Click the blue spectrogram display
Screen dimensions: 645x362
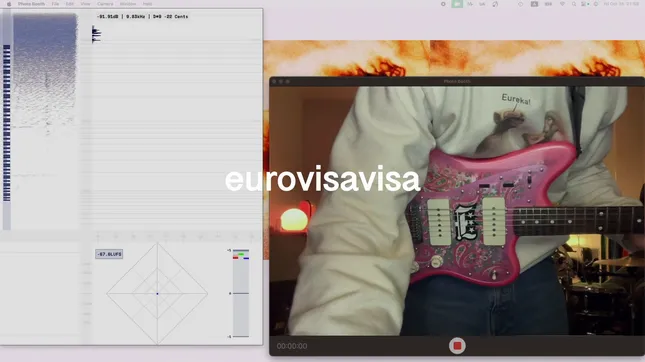click(45, 74)
